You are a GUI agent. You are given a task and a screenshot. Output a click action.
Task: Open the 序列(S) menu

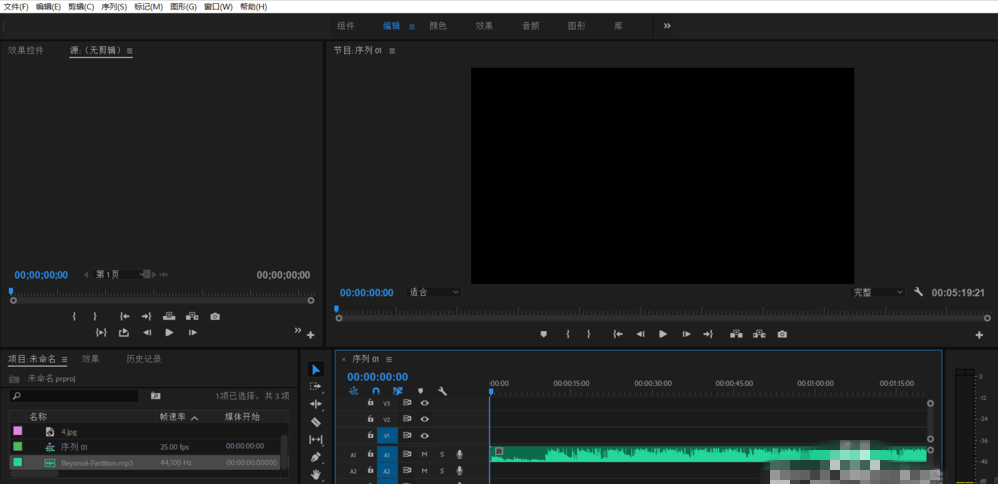click(x=115, y=6)
